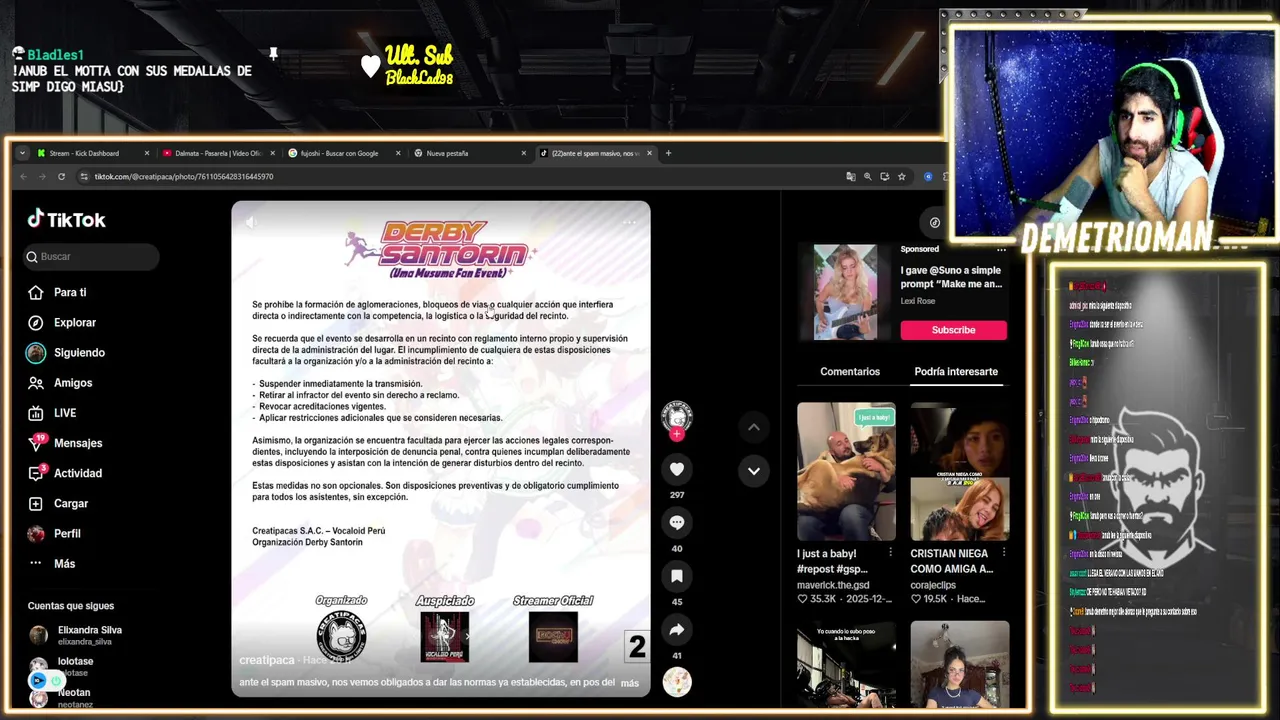This screenshot has height=720, width=1280.
Task: Open your Perfil page
Action: (x=67, y=534)
